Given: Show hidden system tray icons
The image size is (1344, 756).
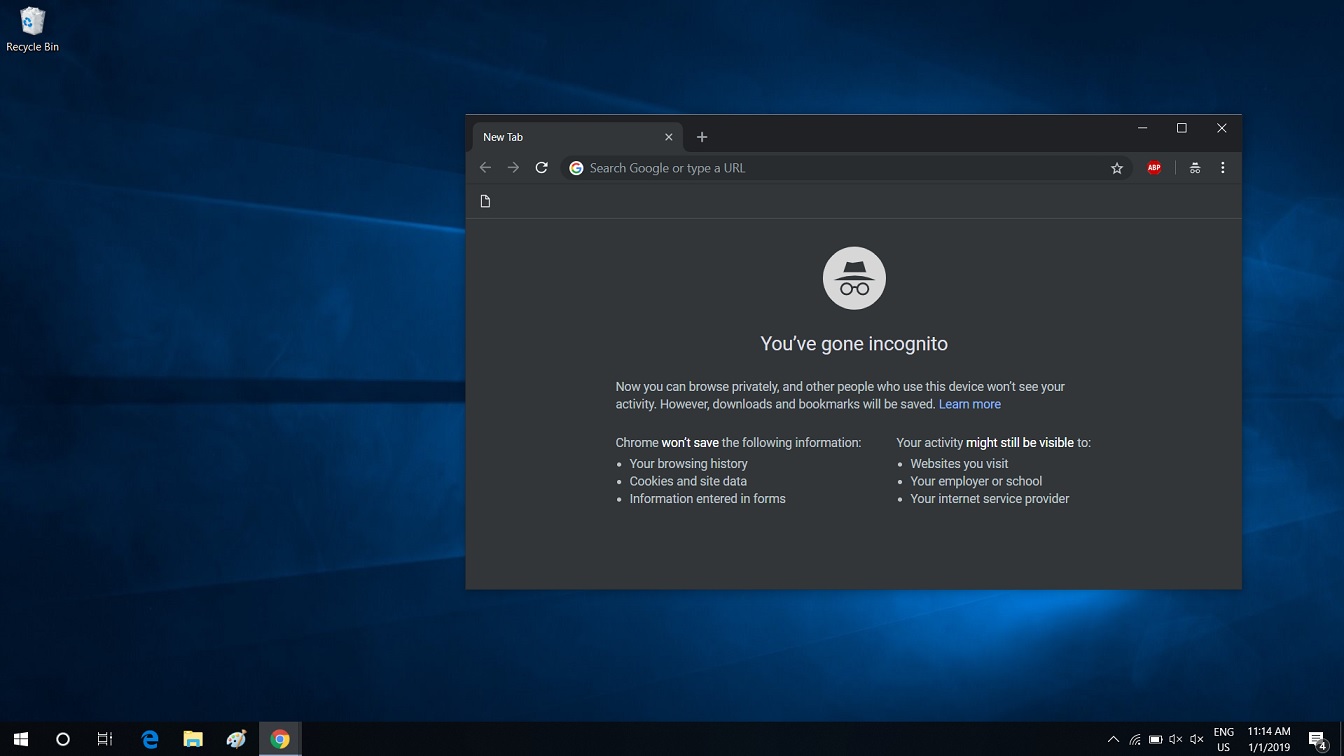Looking at the screenshot, I should click(x=1113, y=740).
